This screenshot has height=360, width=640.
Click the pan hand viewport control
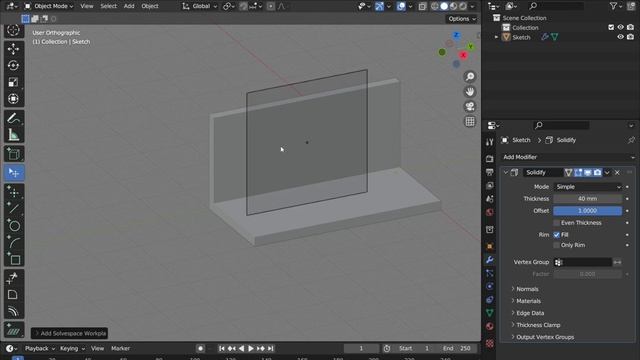[470, 91]
